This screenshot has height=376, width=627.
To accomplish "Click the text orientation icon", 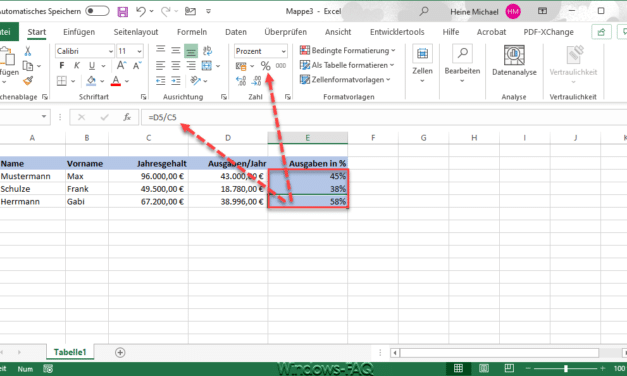I will coord(195,81).
